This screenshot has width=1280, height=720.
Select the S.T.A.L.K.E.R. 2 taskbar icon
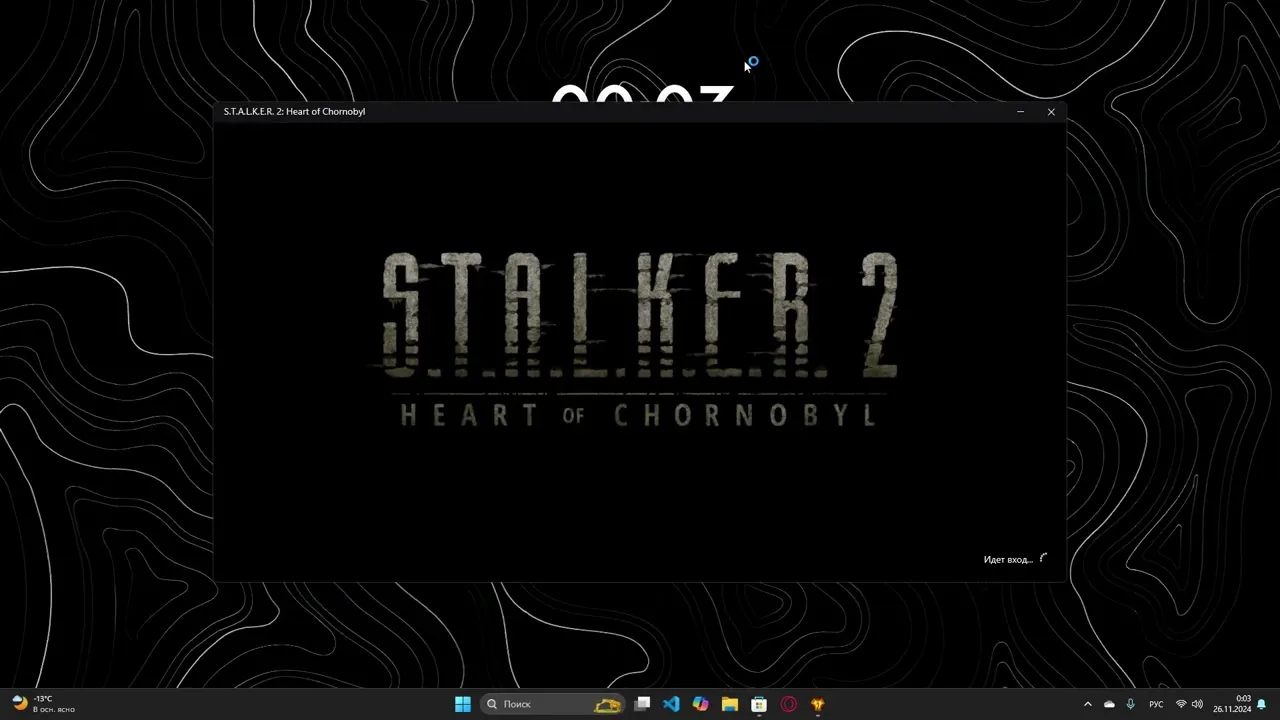(x=818, y=704)
